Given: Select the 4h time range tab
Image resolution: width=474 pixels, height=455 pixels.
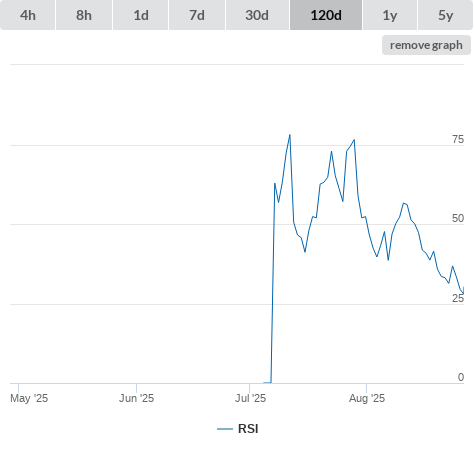Looking at the screenshot, I should coord(28,15).
